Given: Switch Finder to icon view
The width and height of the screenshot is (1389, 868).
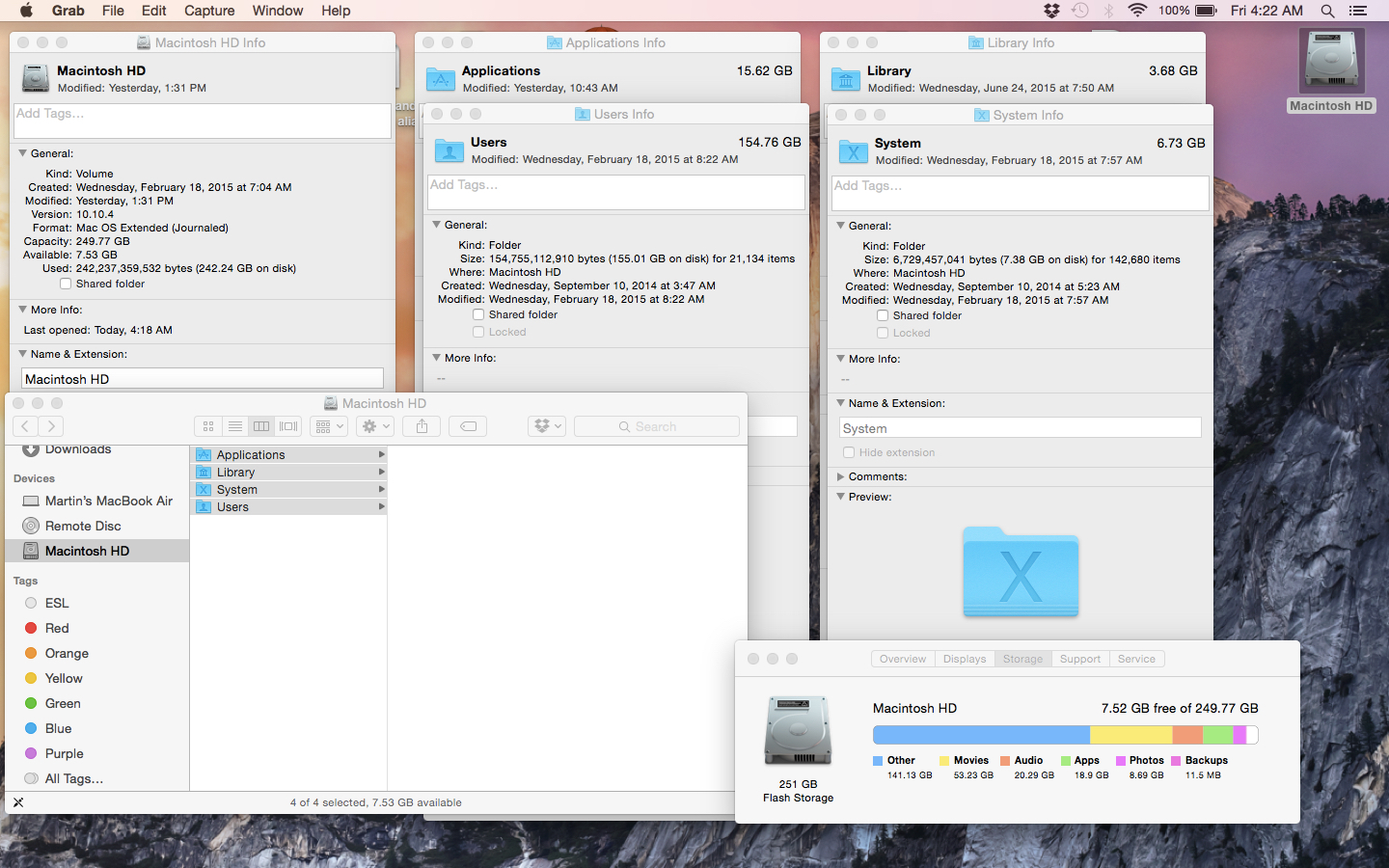Looking at the screenshot, I should point(208,426).
